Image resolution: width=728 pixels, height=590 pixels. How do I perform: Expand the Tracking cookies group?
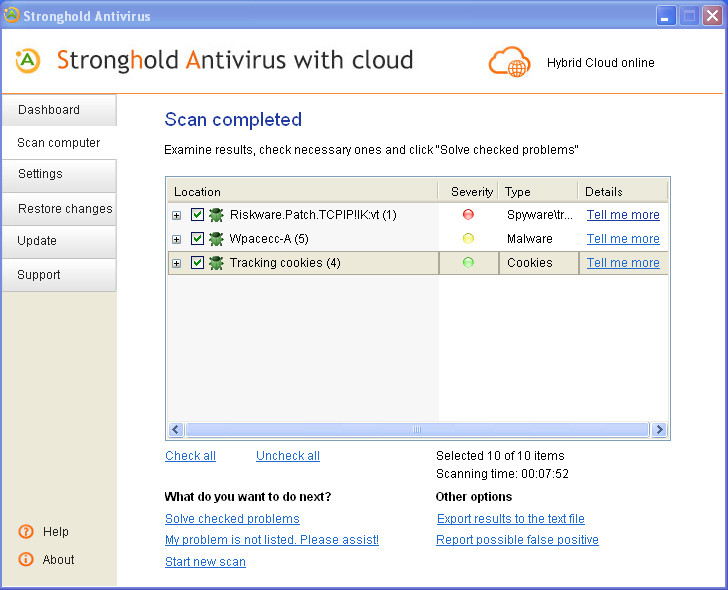click(x=176, y=264)
